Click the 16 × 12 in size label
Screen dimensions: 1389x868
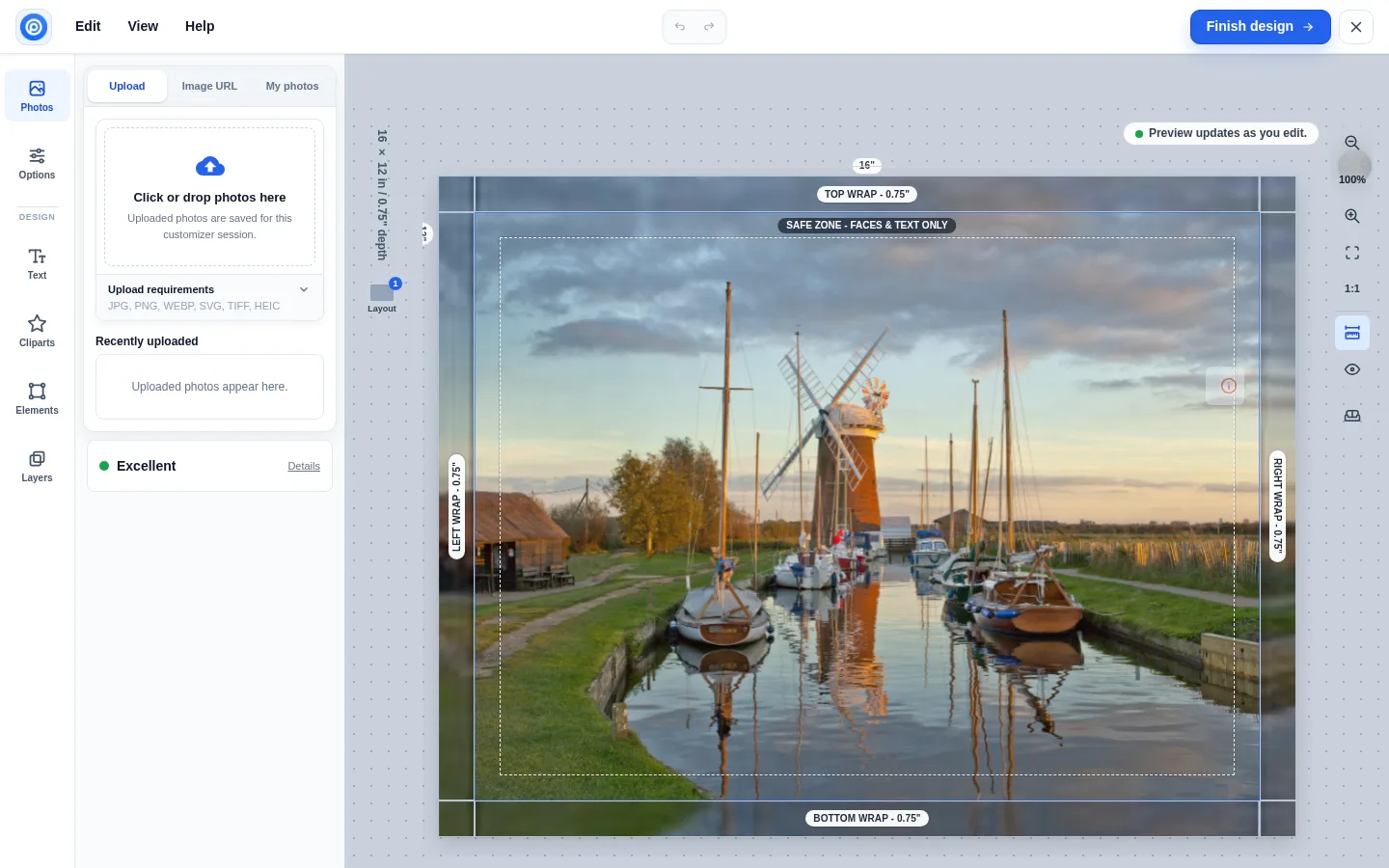[382, 195]
